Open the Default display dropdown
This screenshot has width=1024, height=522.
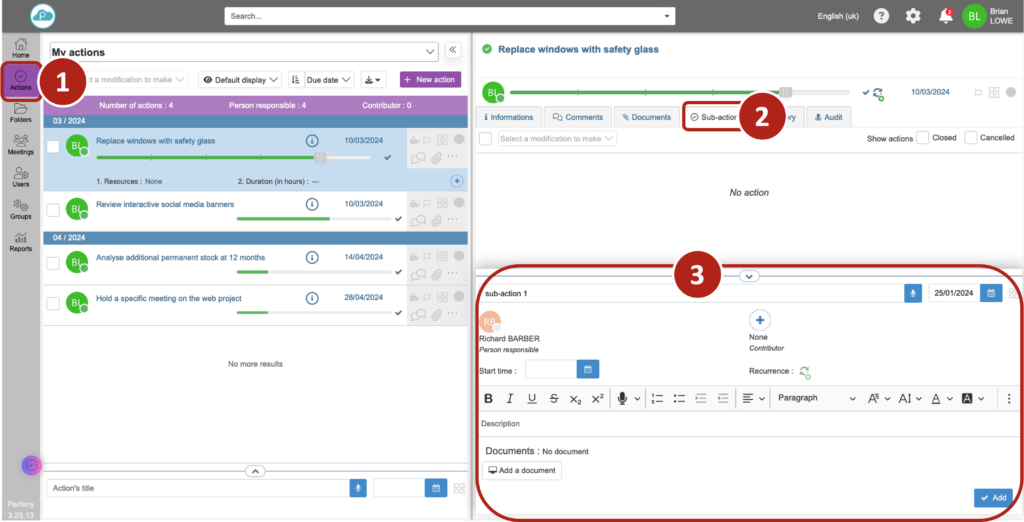240,79
